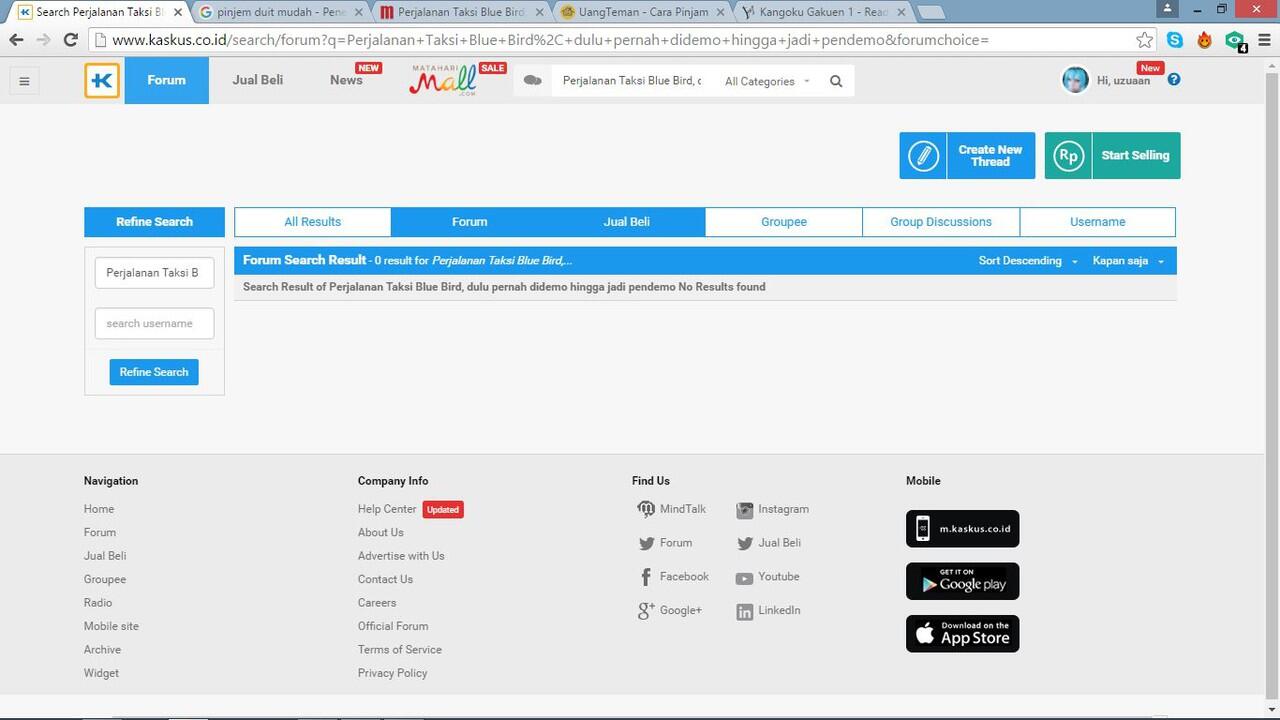Click the Twitter bird icon next to Forum
1280x720 pixels.
[x=646, y=544]
